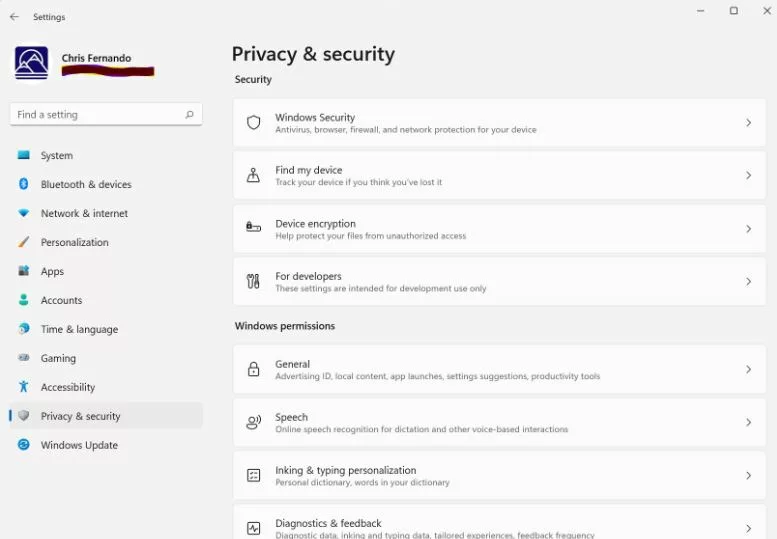777x539 pixels.
Task: Select Personalization in sidebar
Action: [x=106, y=242]
